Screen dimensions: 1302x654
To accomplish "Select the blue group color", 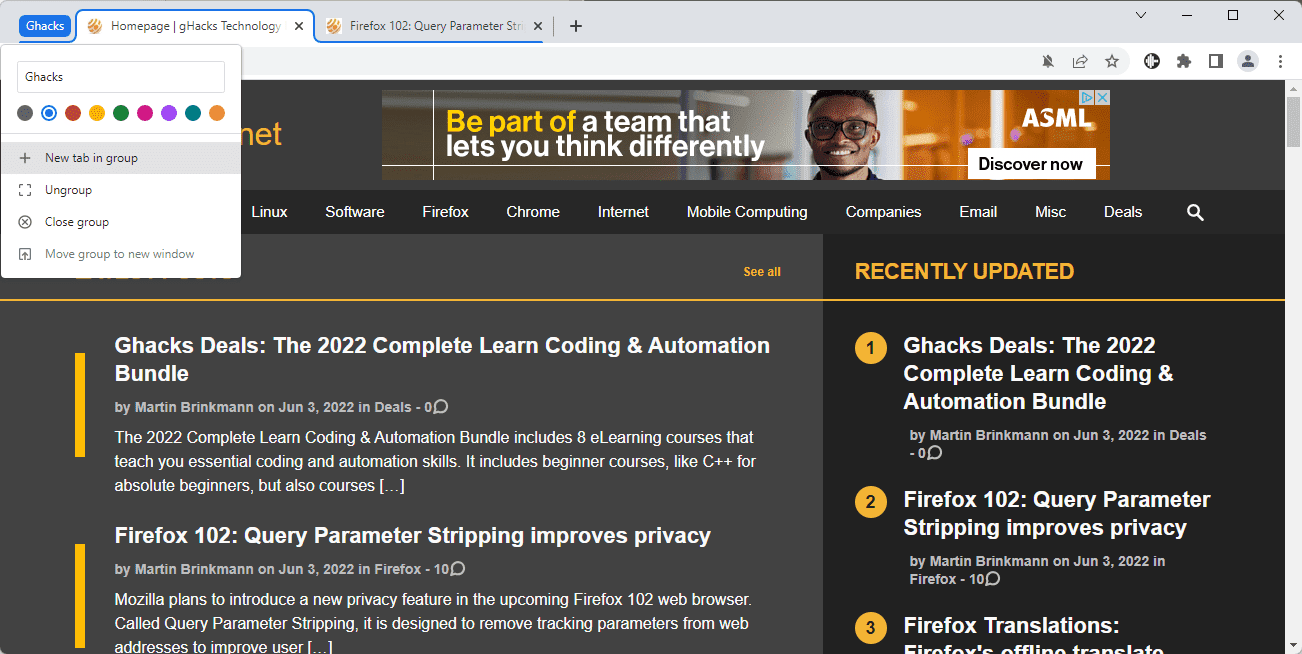I will [49, 113].
